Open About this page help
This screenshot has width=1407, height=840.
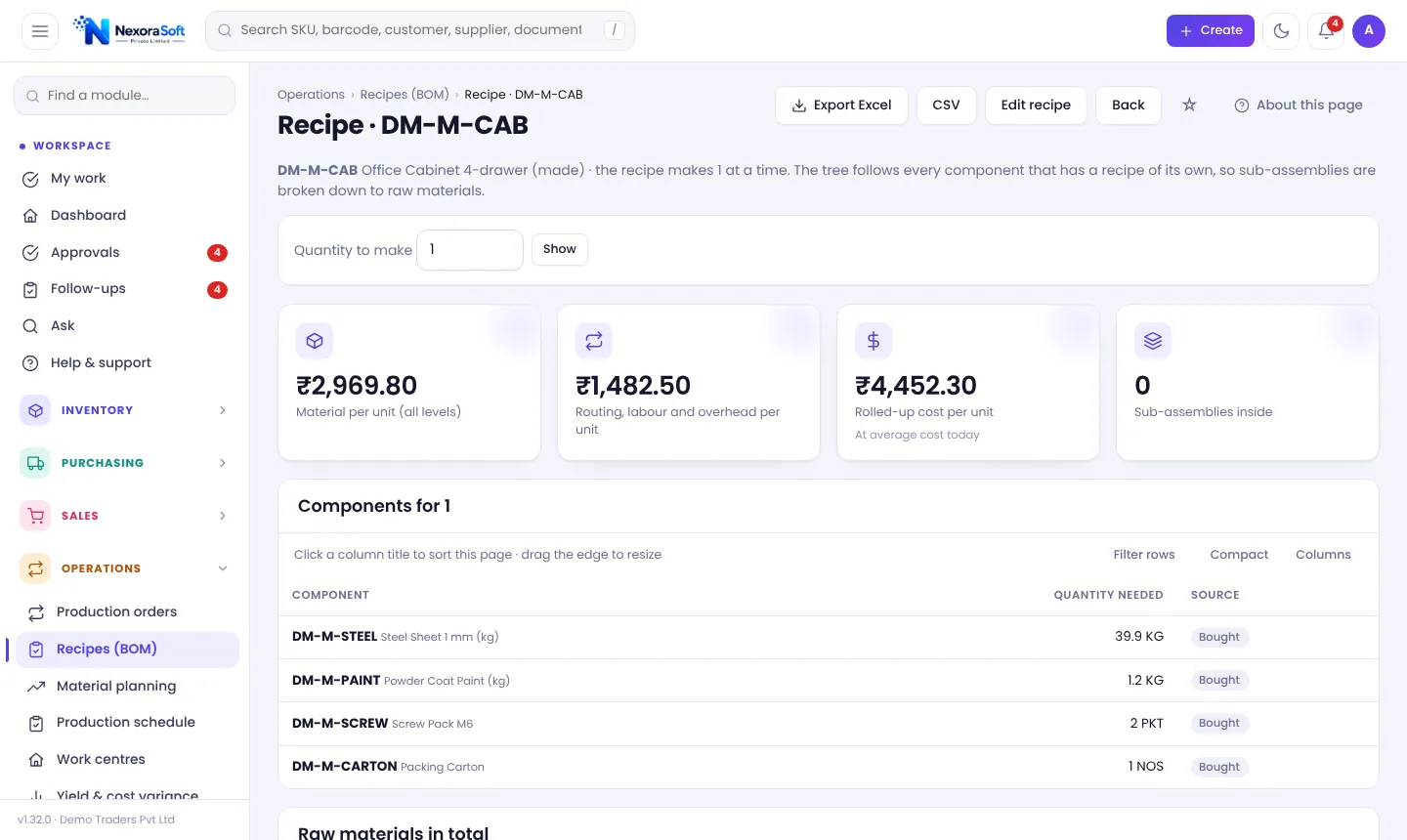click(x=1299, y=105)
